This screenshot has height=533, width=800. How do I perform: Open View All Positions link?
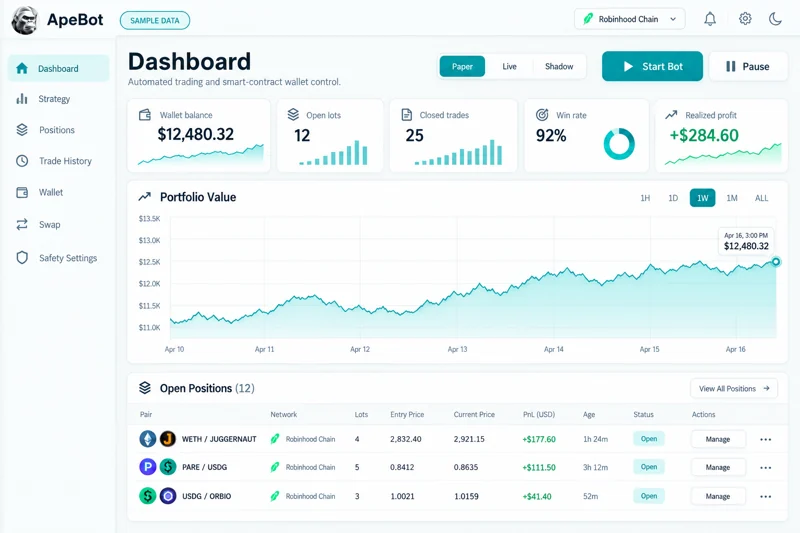click(x=734, y=389)
